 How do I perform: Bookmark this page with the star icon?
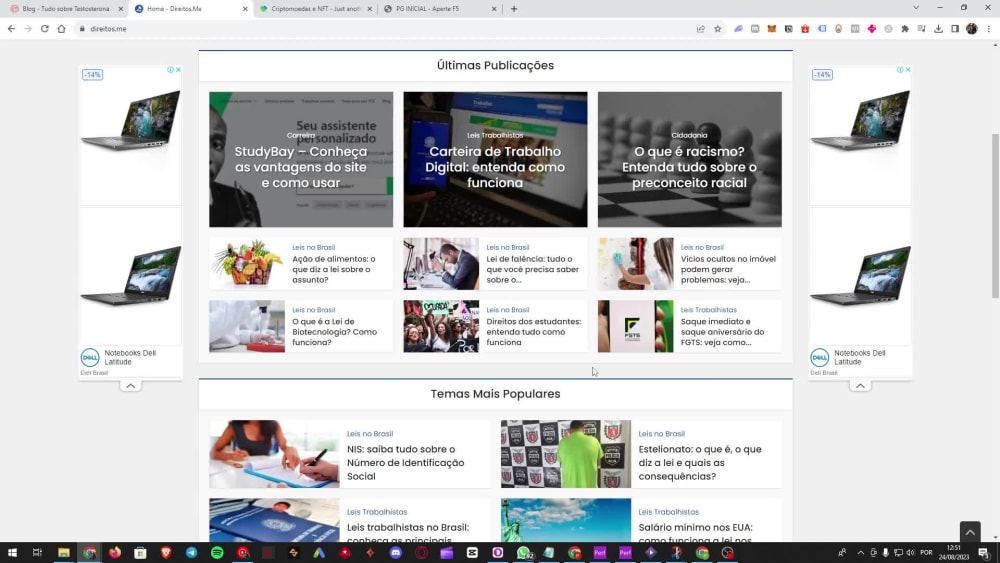[x=717, y=29]
